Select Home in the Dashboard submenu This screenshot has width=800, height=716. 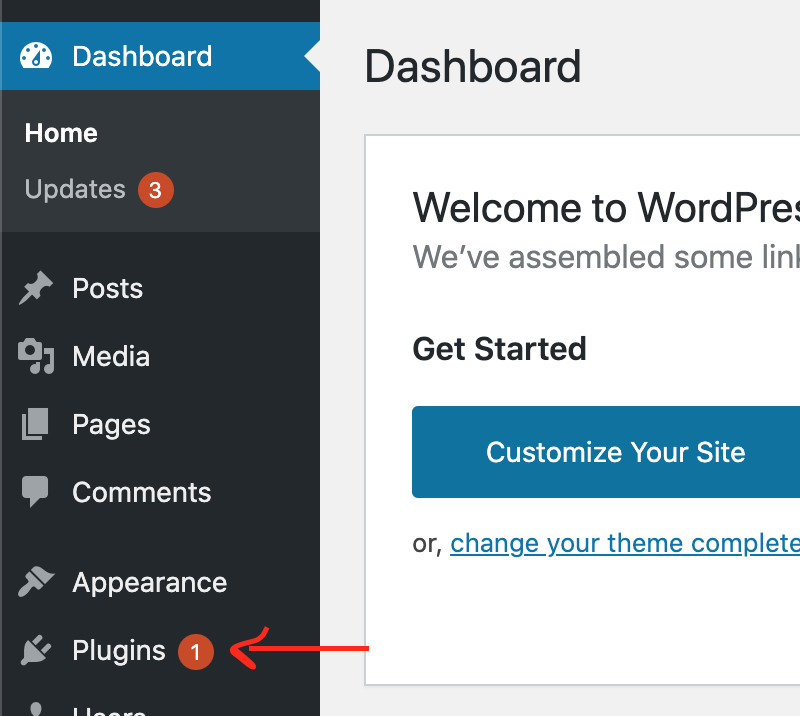point(61,133)
